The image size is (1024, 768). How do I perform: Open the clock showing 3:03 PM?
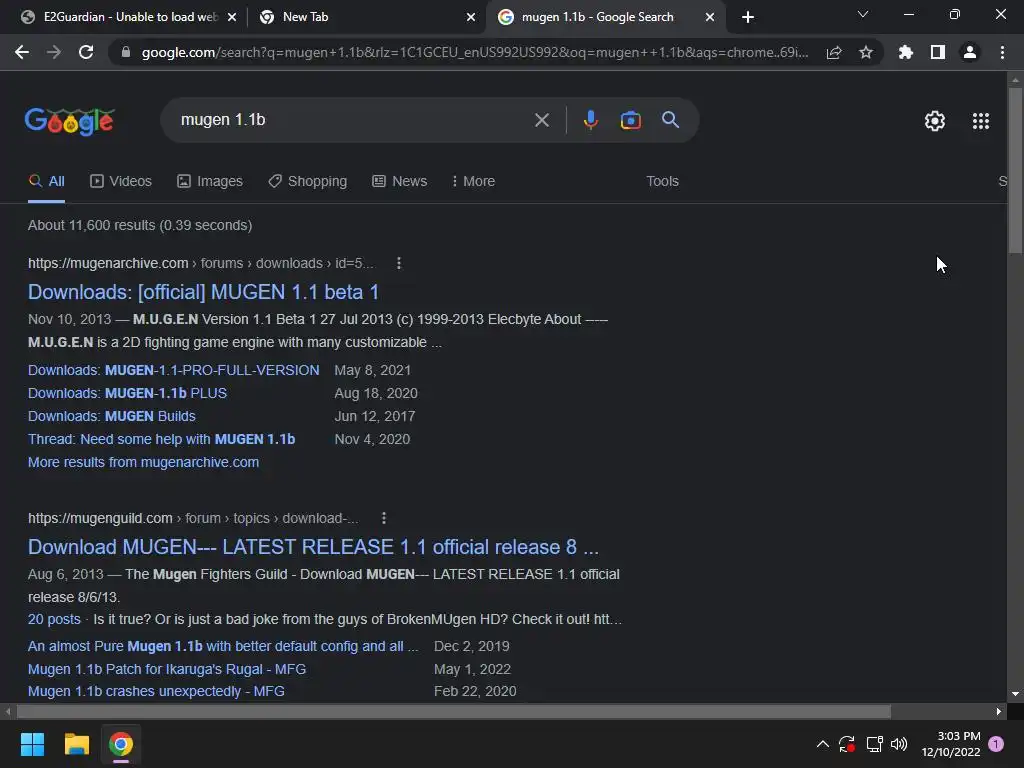coord(951,744)
